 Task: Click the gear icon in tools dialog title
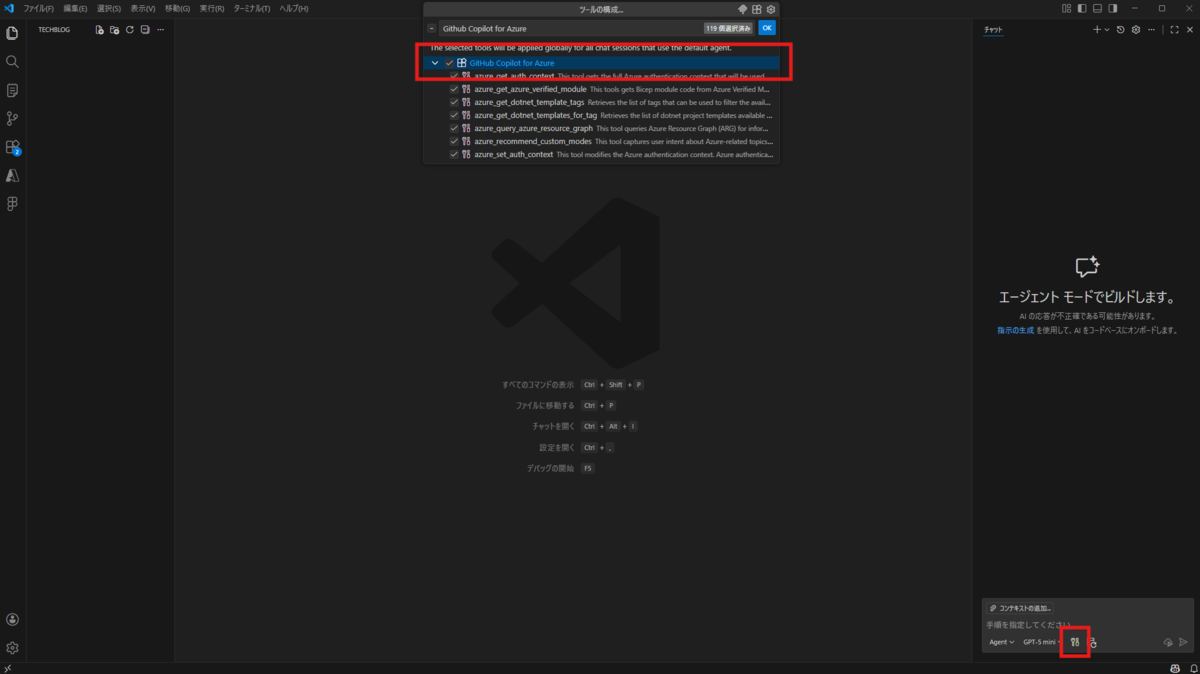coord(771,9)
